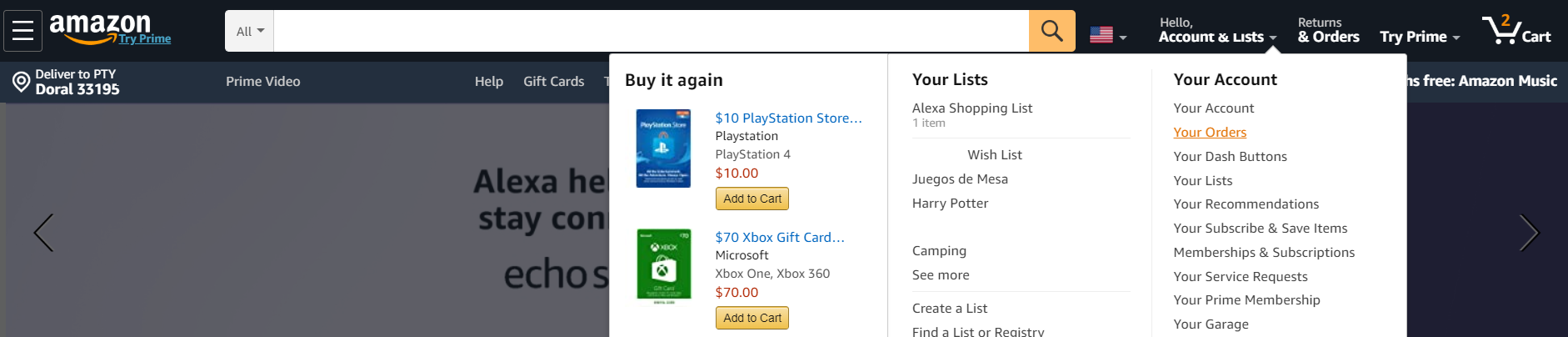Expand the Try Prime dropdown

(x=1420, y=37)
